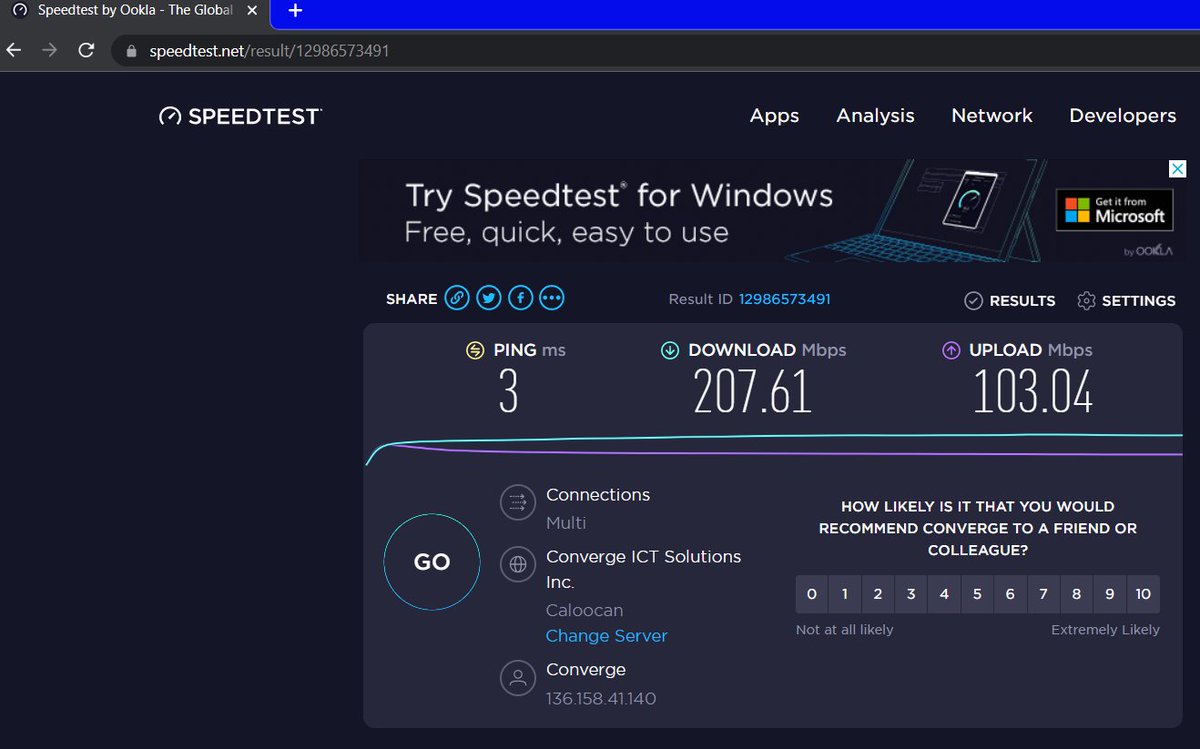The image size is (1200, 749).
Task: Open the Developers menu
Action: (x=1122, y=116)
